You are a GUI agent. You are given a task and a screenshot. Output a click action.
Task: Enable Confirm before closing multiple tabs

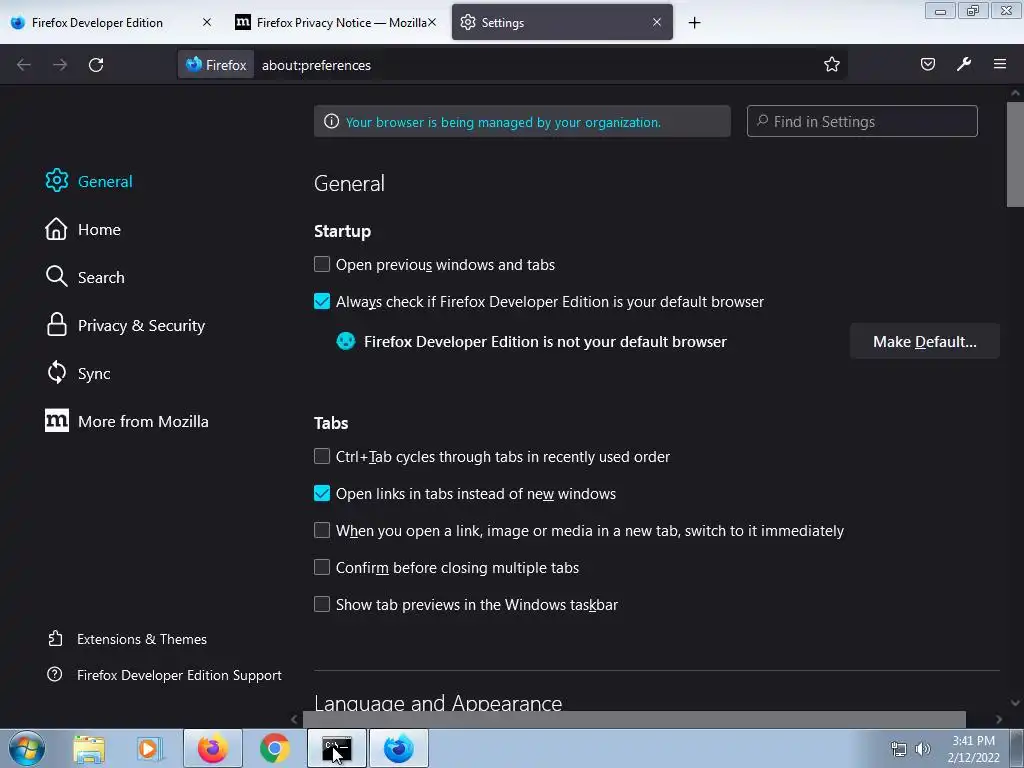[322, 567]
